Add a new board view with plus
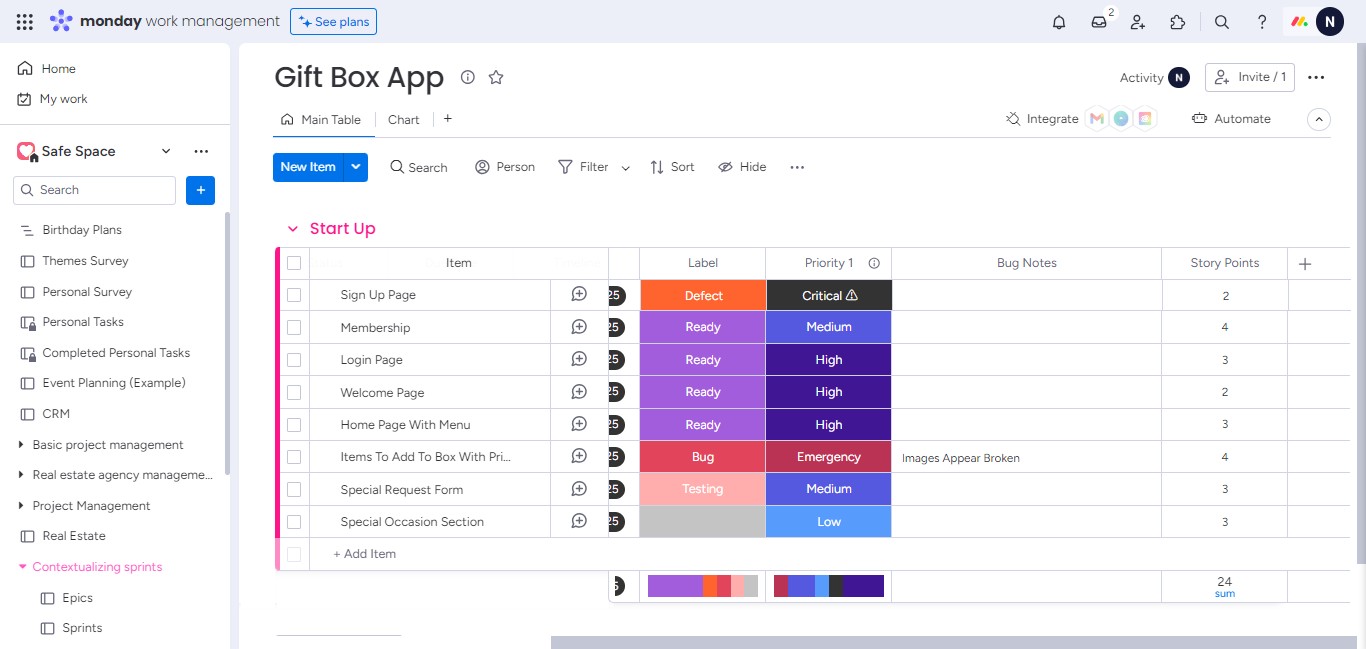 click(x=447, y=118)
